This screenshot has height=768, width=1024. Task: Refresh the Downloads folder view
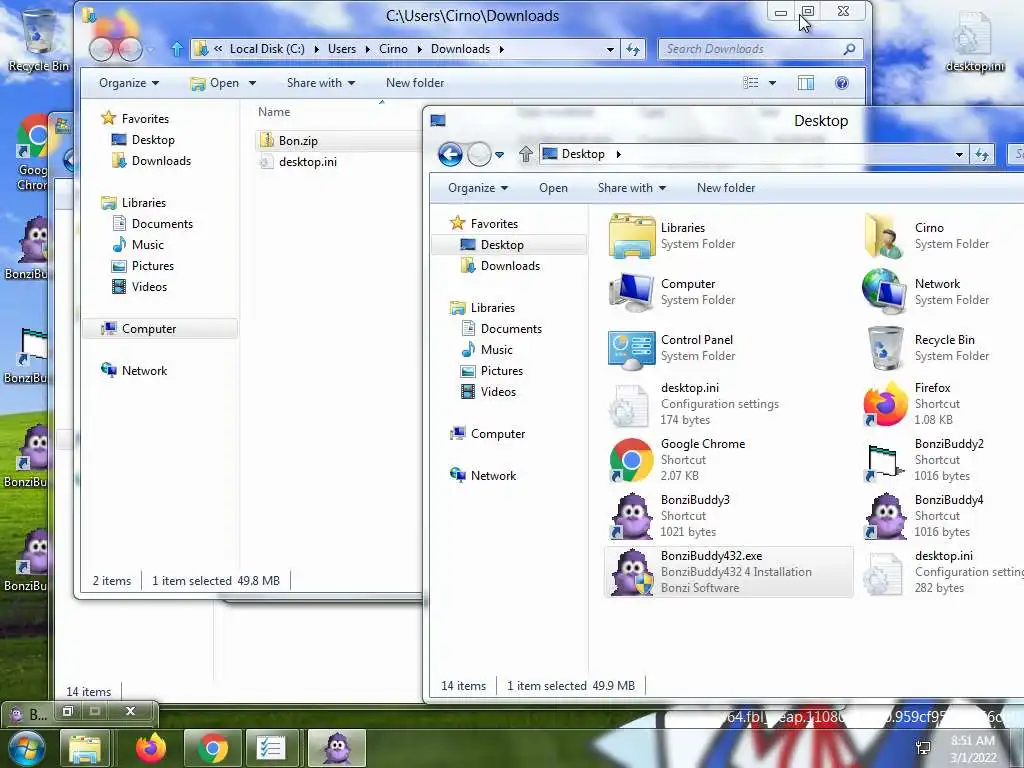coord(633,49)
